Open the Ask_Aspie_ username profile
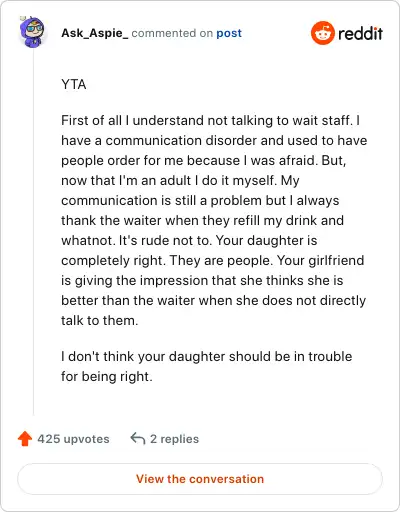 pyautogui.click(x=95, y=33)
